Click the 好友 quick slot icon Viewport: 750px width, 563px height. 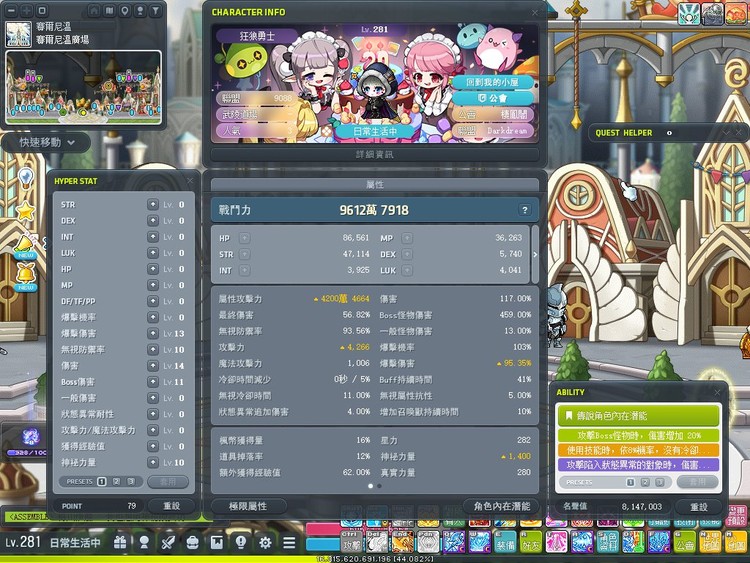530,541
